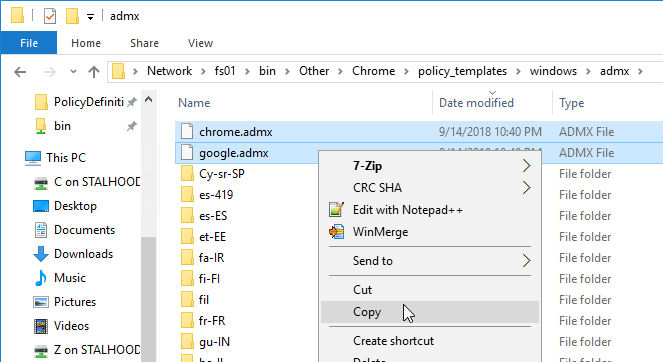Open Desktop in navigation pane

pos(75,206)
